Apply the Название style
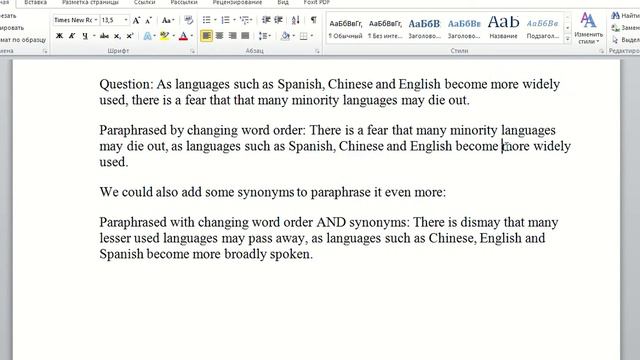The image size is (640, 360). coord(504,29)
